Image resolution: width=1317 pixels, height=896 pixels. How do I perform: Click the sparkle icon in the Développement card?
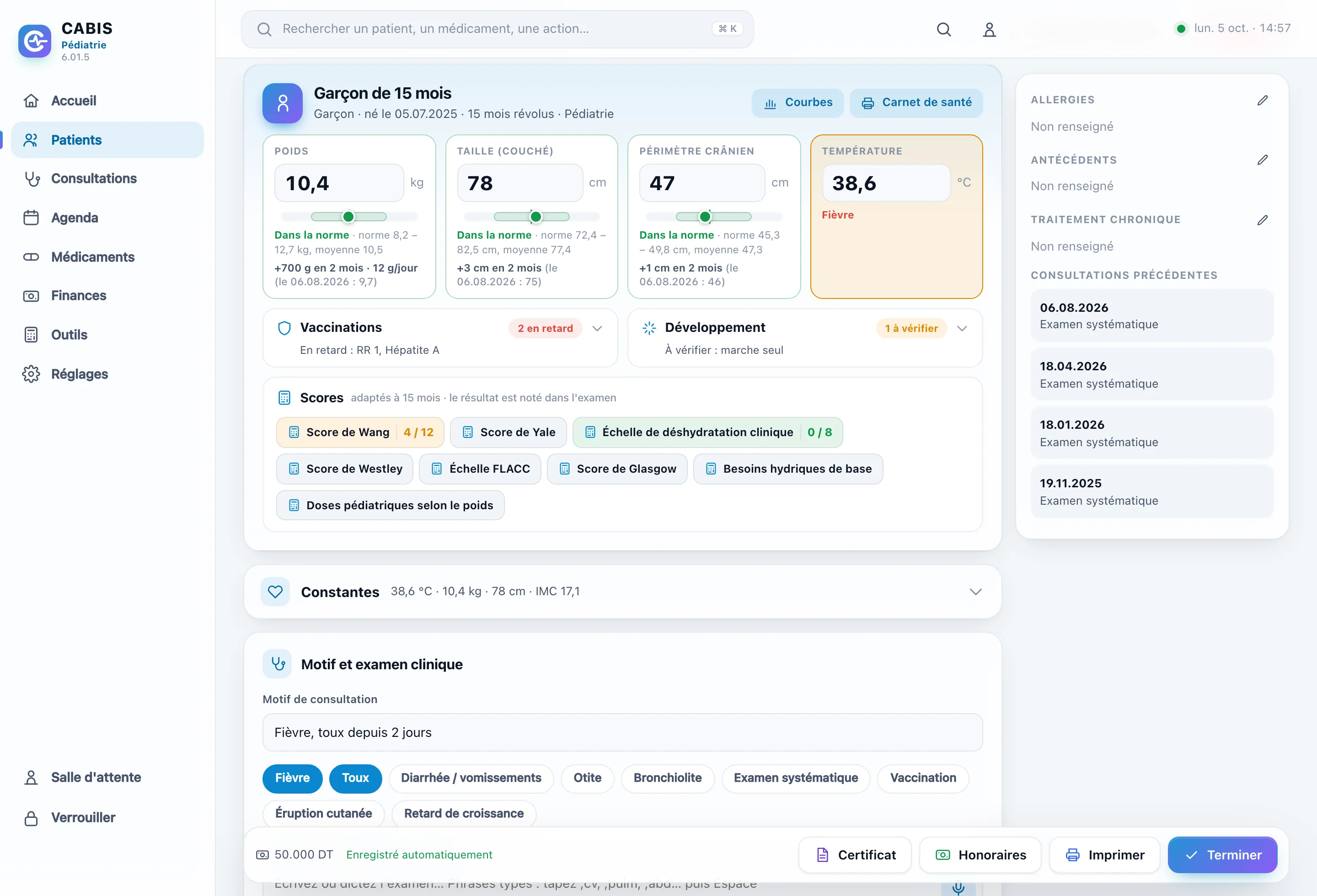pos(649,328)
